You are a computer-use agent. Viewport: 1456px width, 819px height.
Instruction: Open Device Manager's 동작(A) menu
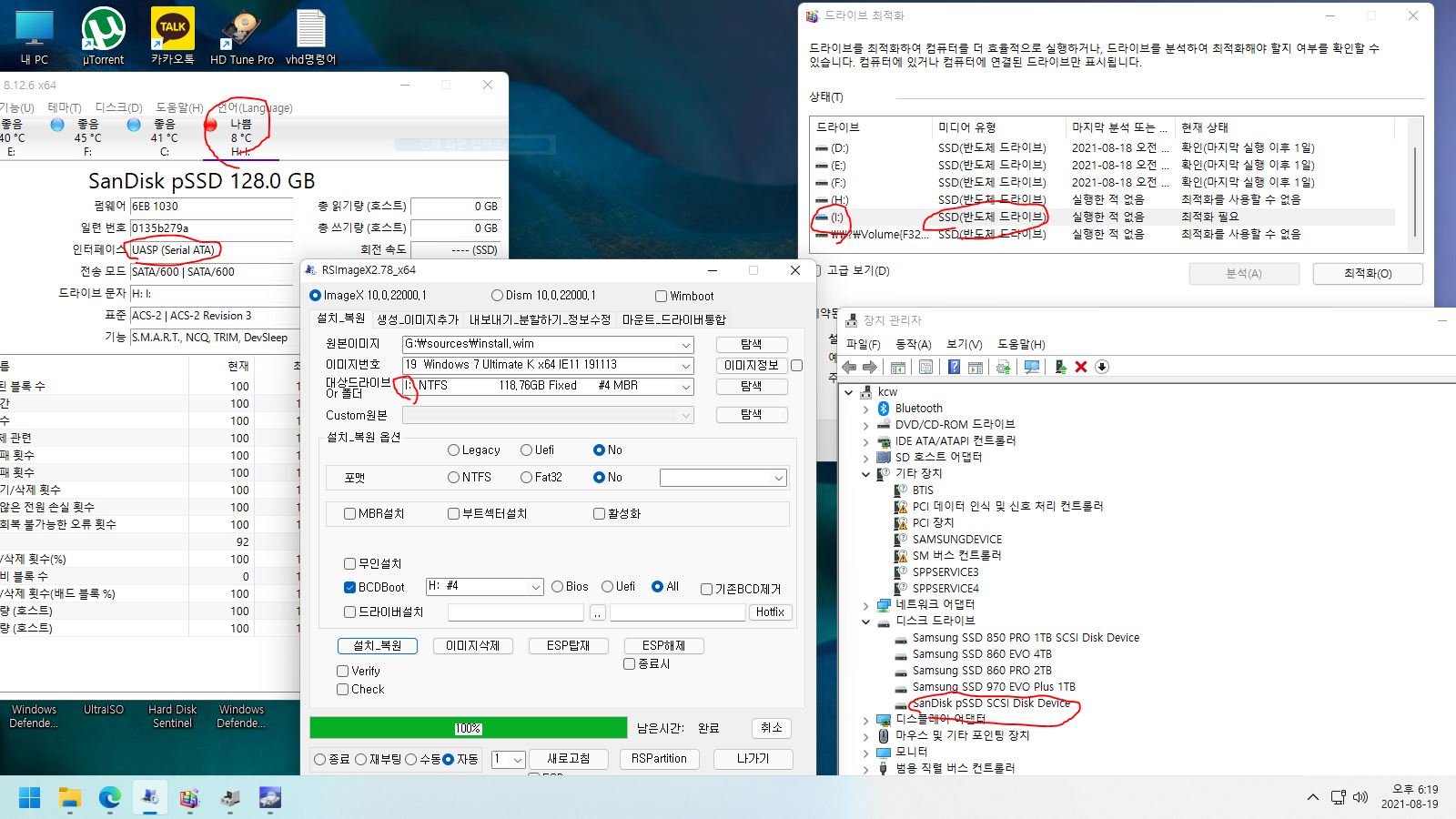(x=913, y=344)
